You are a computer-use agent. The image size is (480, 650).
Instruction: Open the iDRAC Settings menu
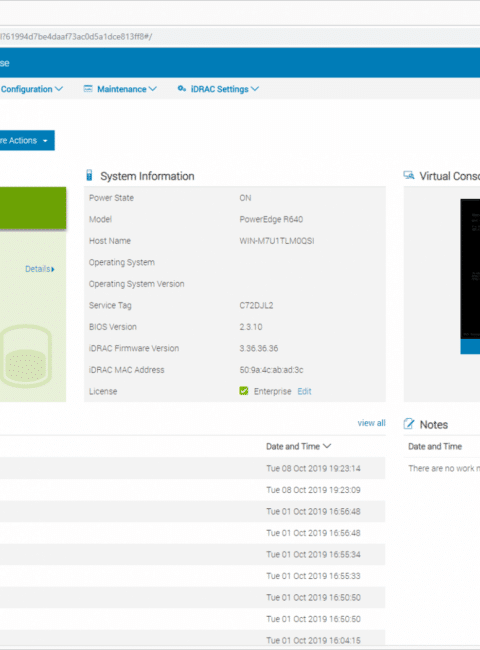(225, 89)
